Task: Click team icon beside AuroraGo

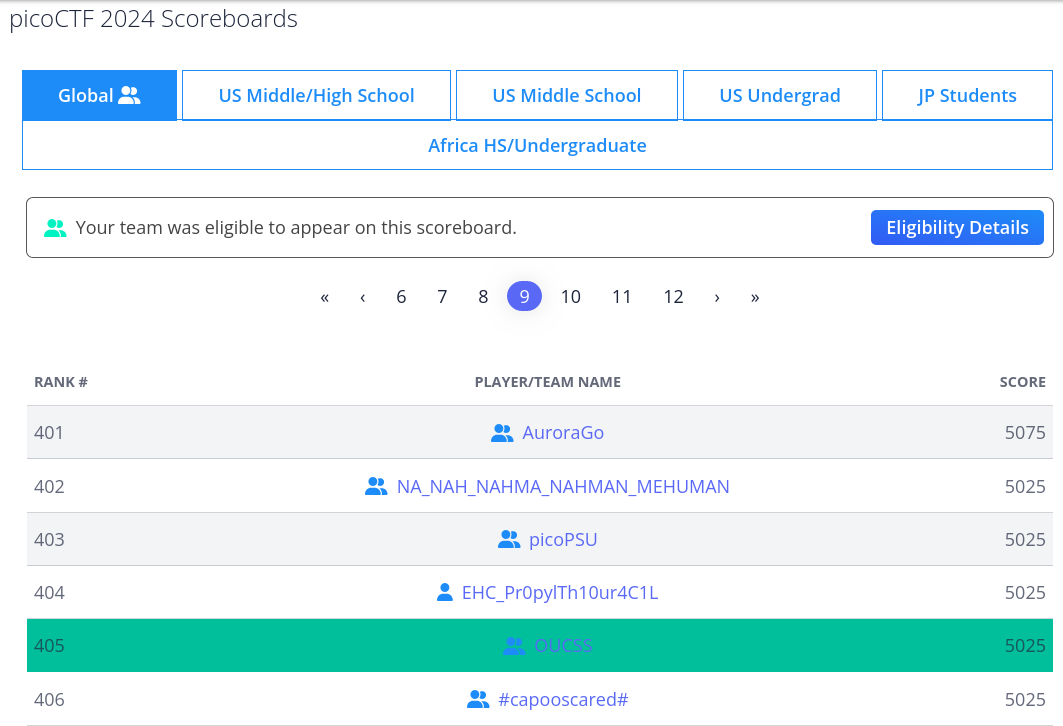Action: [x=502, y=433]
